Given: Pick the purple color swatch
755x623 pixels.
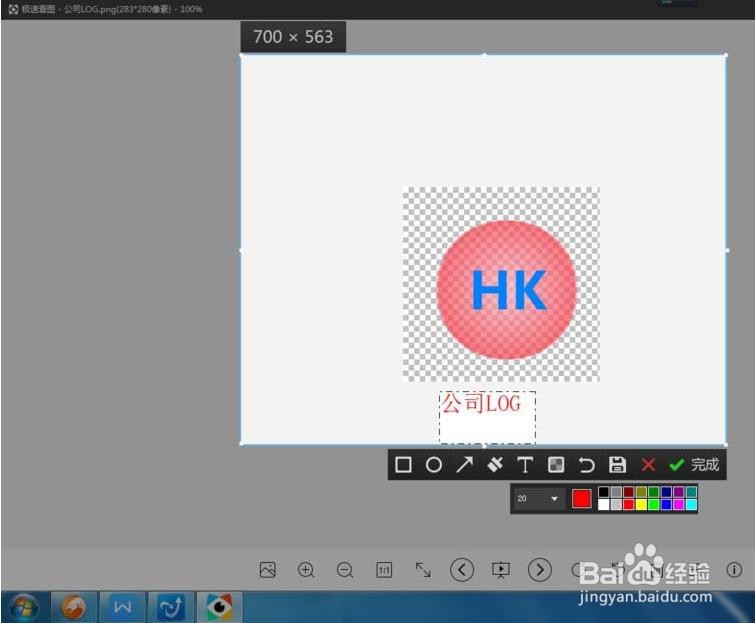Looking at the screenshot, I should (679, 492).
